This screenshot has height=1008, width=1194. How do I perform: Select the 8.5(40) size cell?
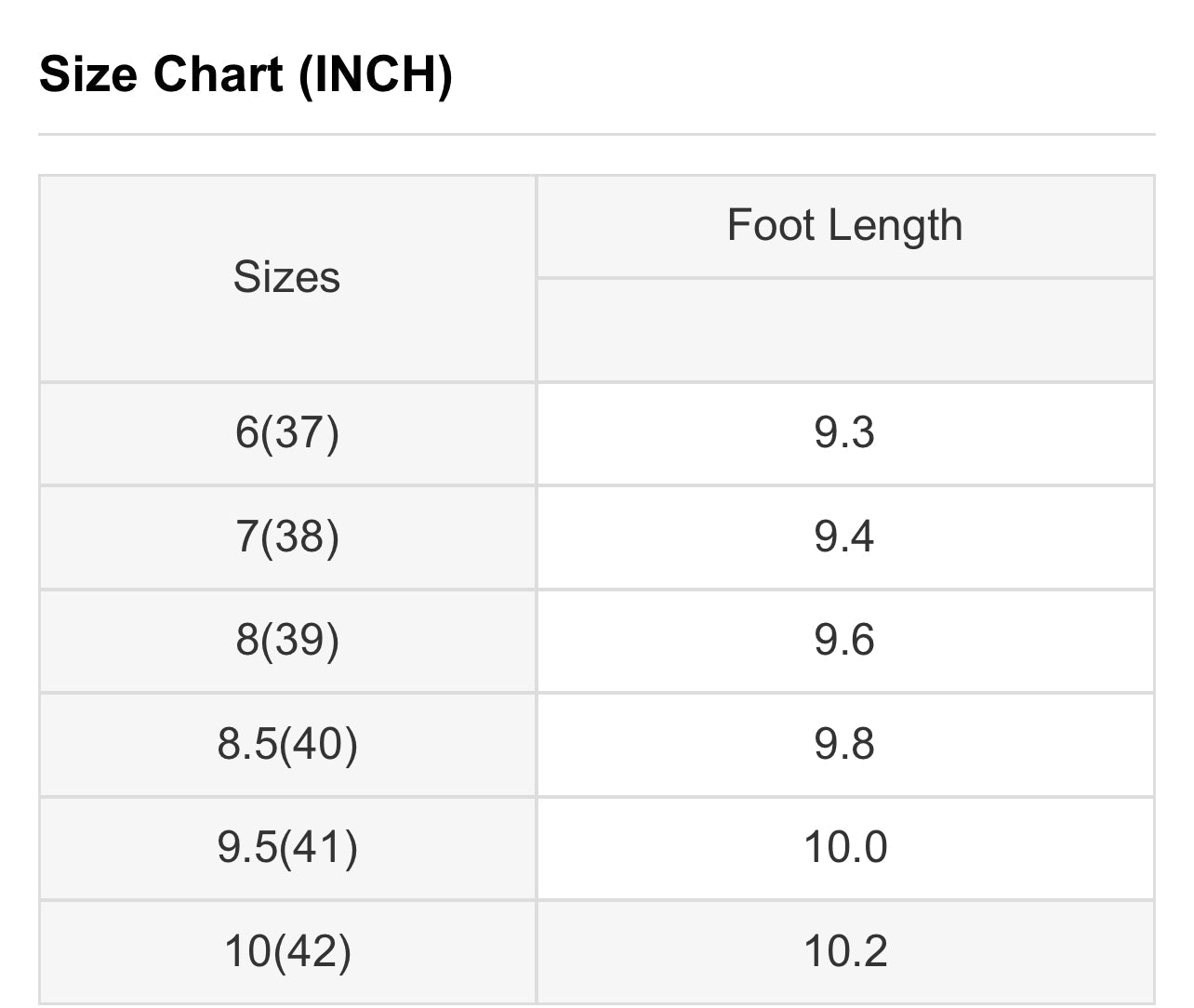coord(286,744)
